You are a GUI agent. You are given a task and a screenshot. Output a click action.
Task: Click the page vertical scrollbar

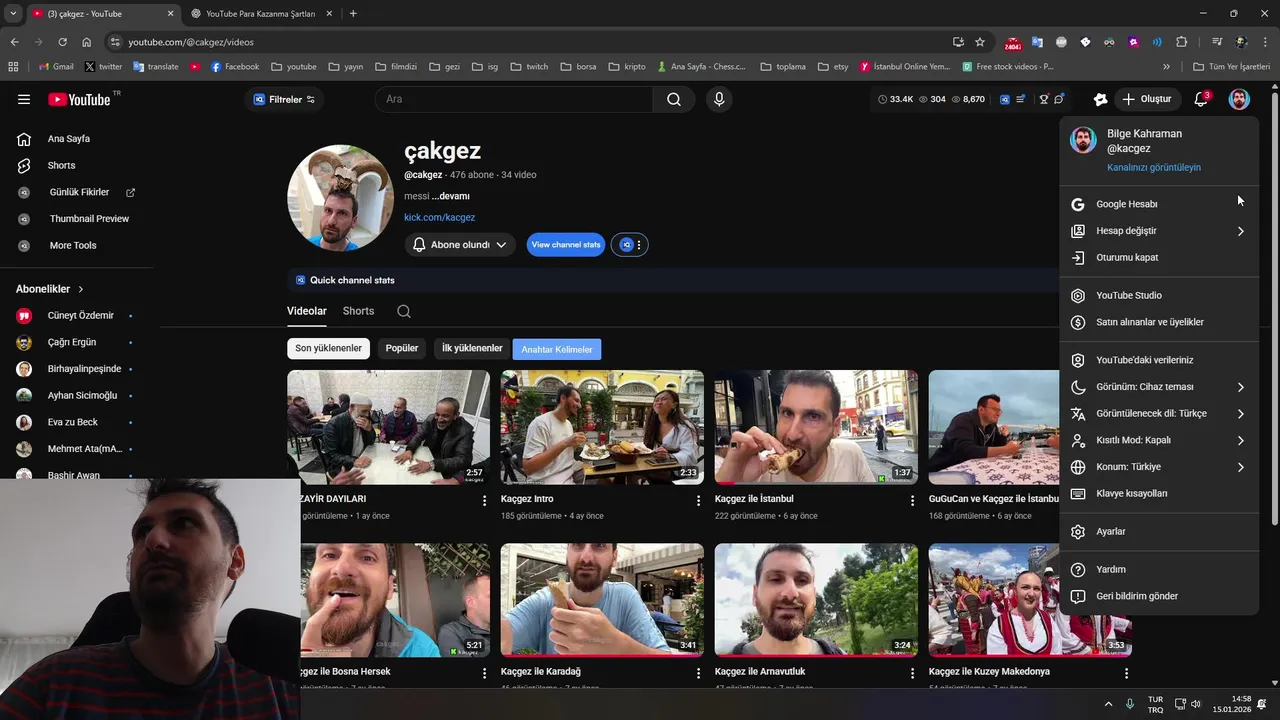(1274, 309)
